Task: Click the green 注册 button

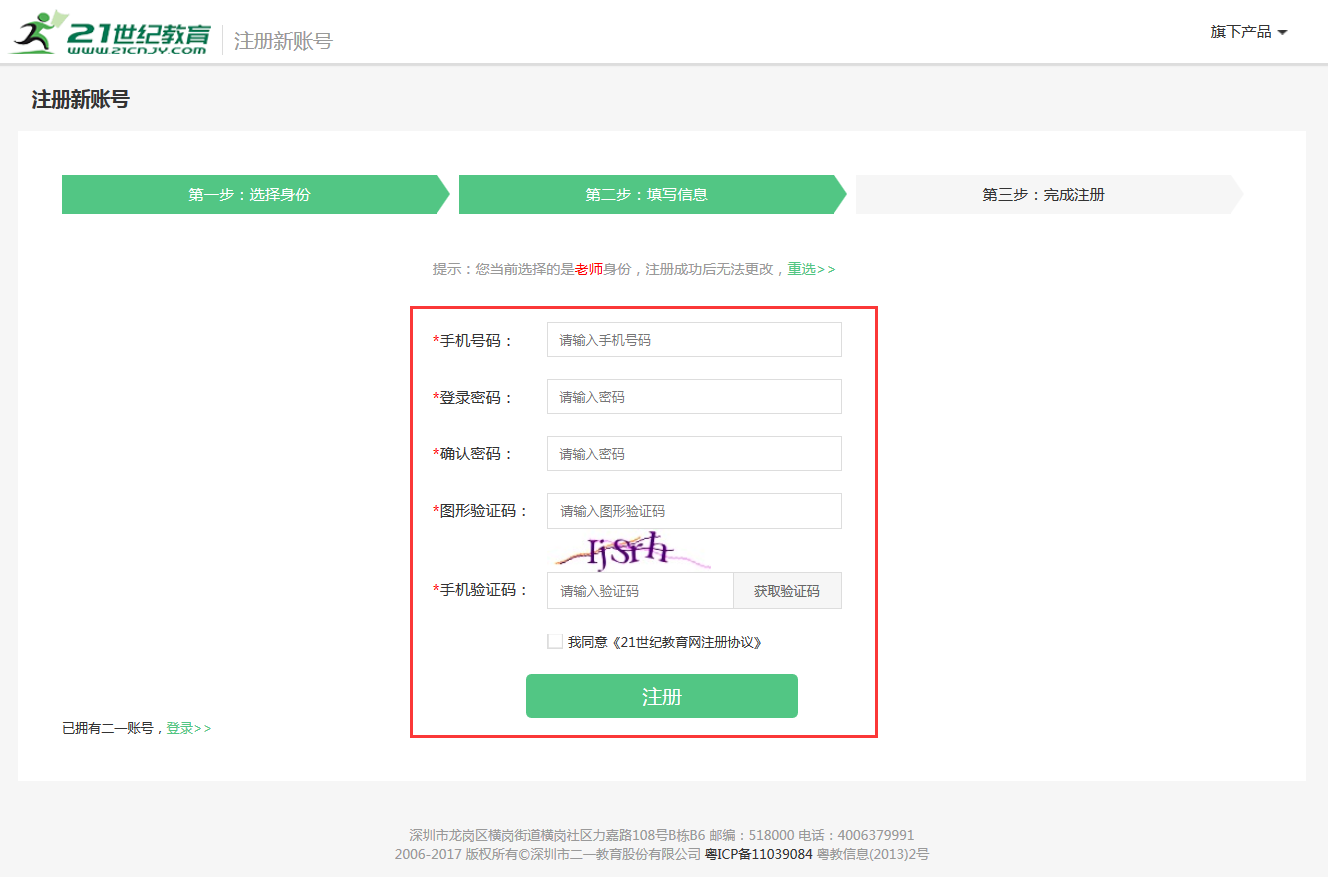Action: point(662,696)
